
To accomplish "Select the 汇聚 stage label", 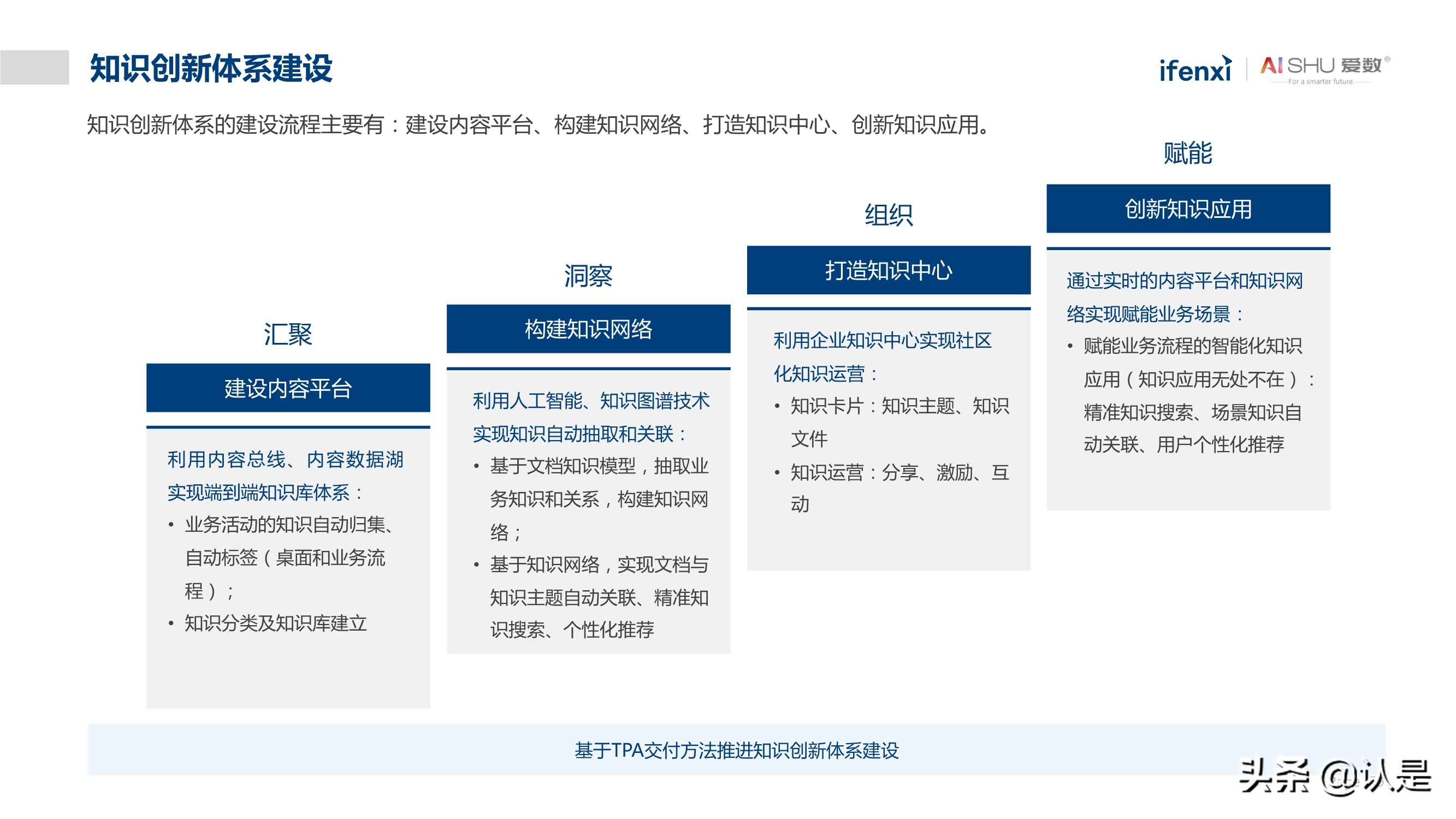I will 289,335.
